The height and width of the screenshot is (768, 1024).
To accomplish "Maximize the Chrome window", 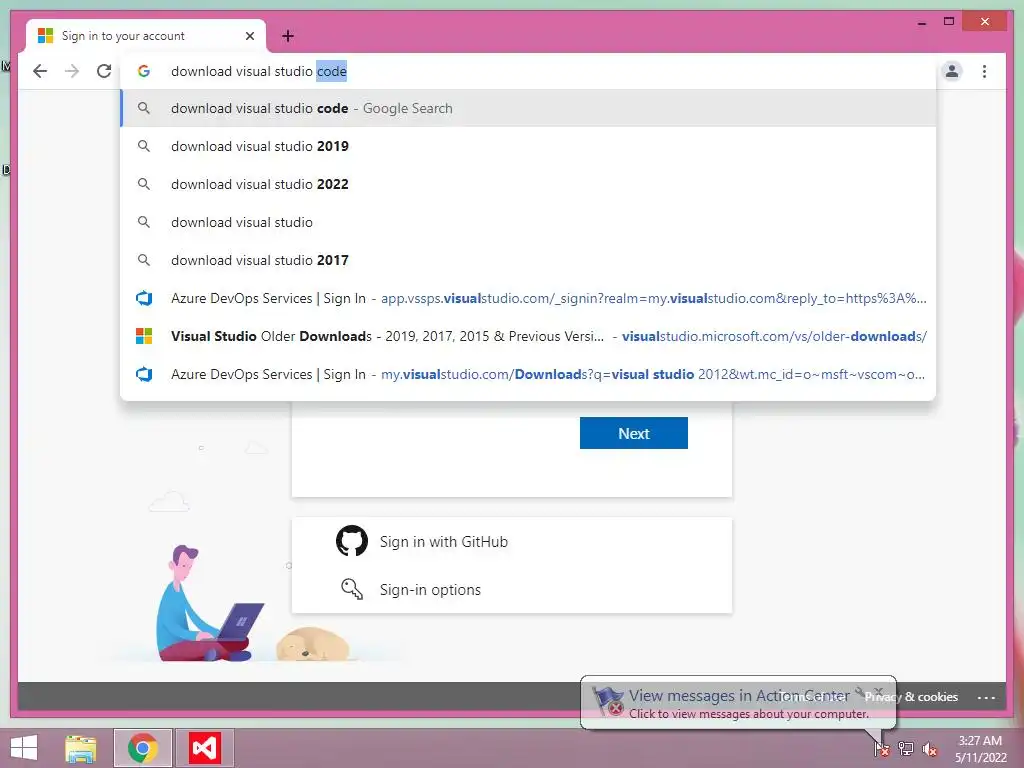I will (949, 22).
